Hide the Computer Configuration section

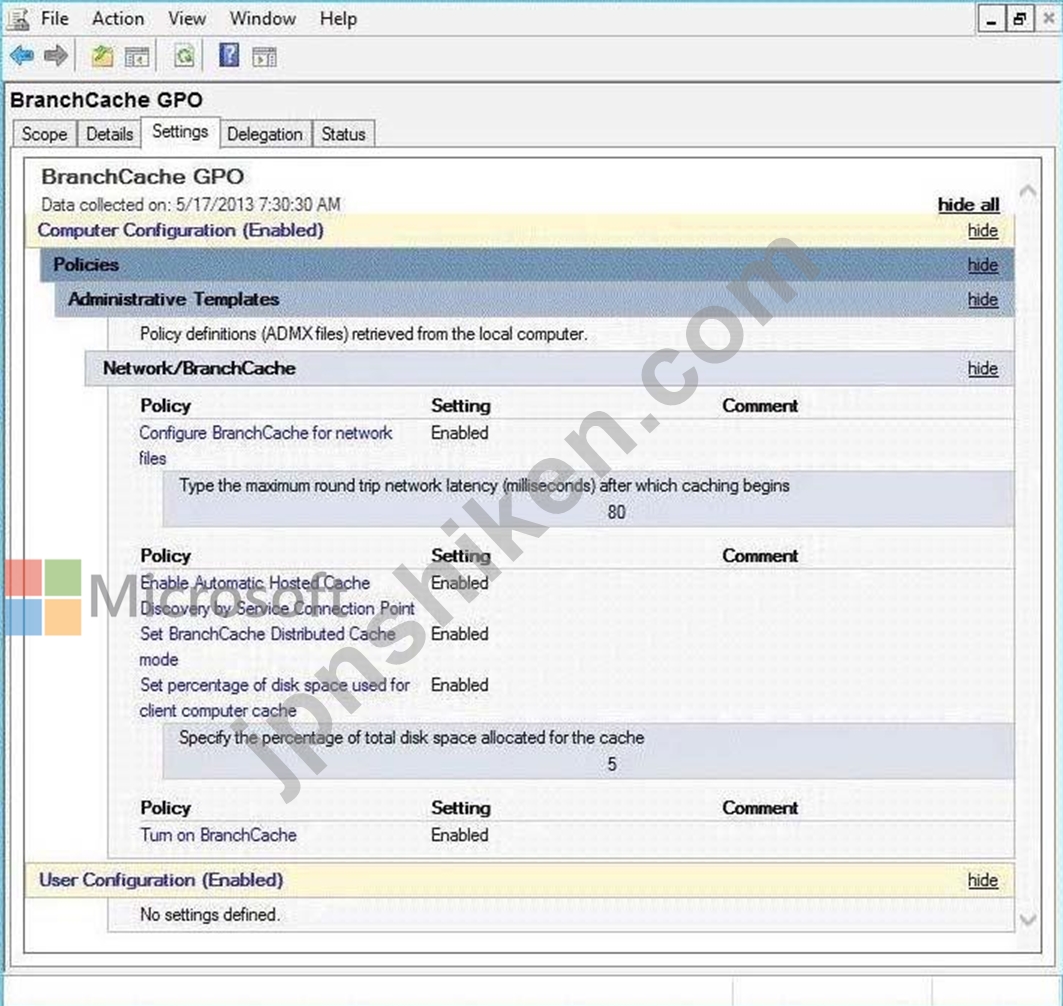point(983,231)
